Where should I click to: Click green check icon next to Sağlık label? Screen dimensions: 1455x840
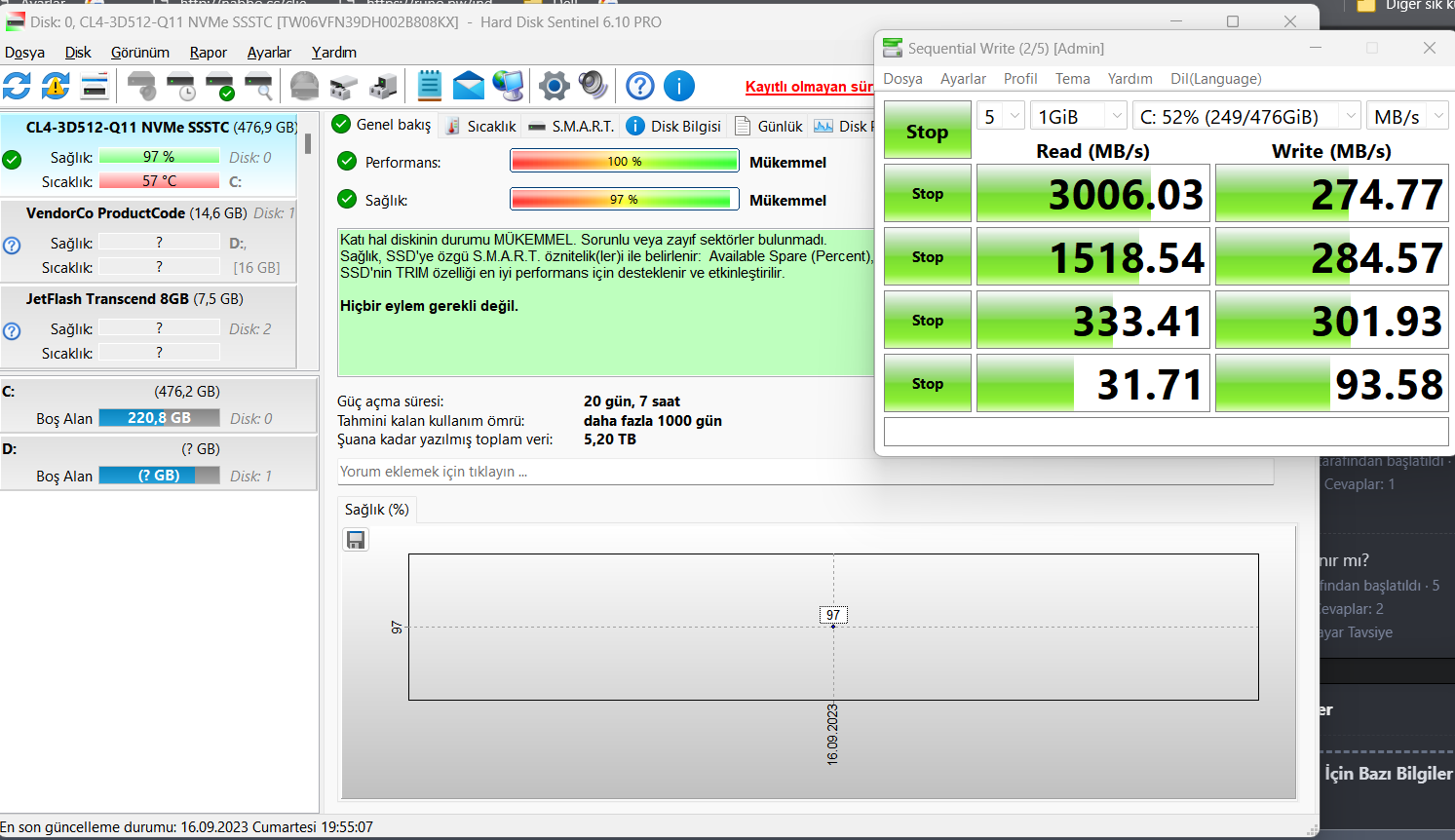347,200
